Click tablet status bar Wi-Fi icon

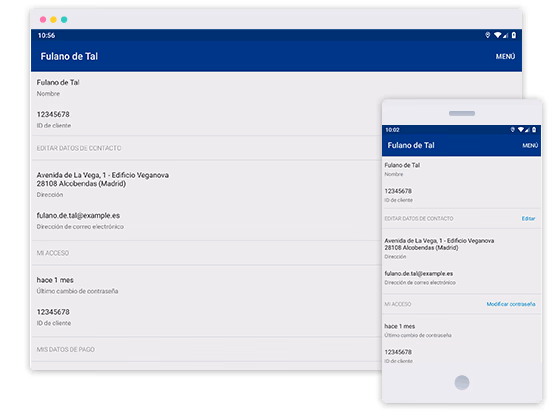point(498,35)
